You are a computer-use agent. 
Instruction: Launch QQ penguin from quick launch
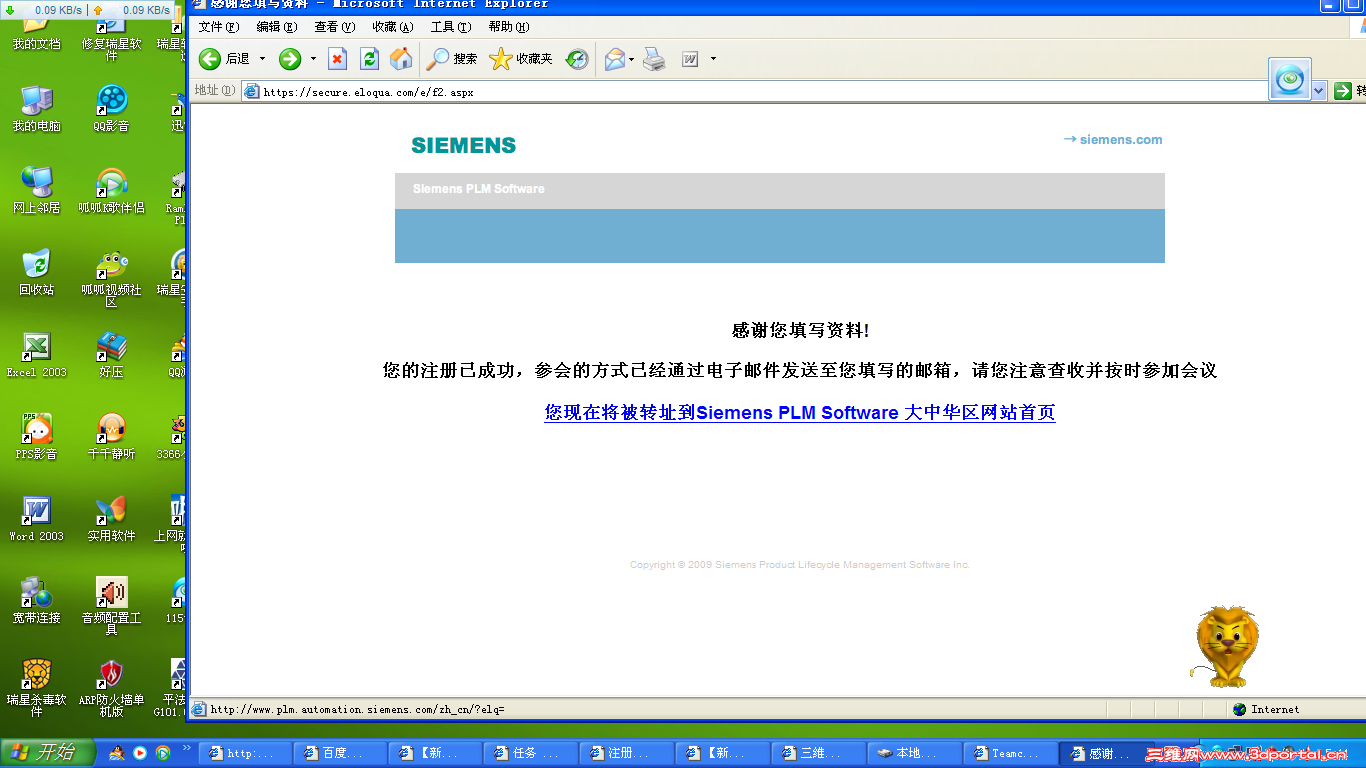tap(117, 753)
